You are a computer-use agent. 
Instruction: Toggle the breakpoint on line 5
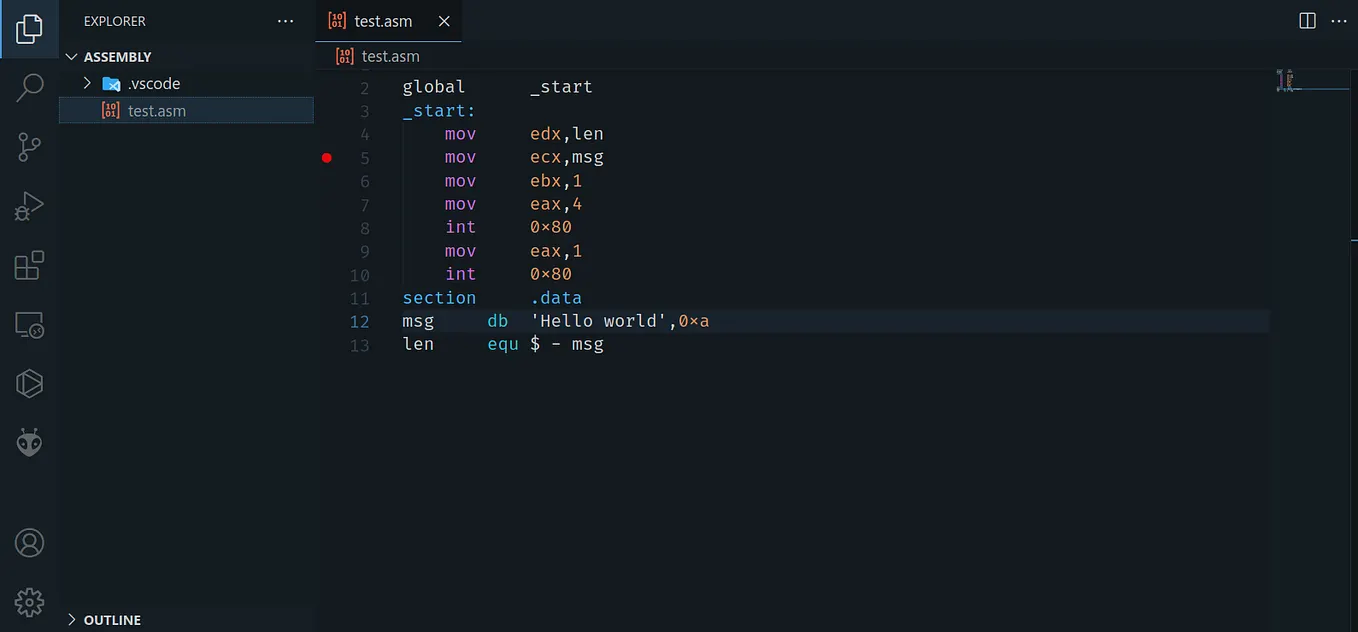pos(326,157)
